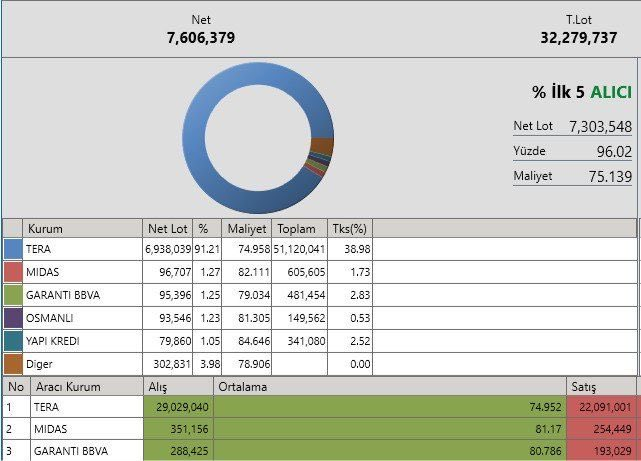
Task: Click the YAPI KREDI teal color swatch
Action: point(13,341)
